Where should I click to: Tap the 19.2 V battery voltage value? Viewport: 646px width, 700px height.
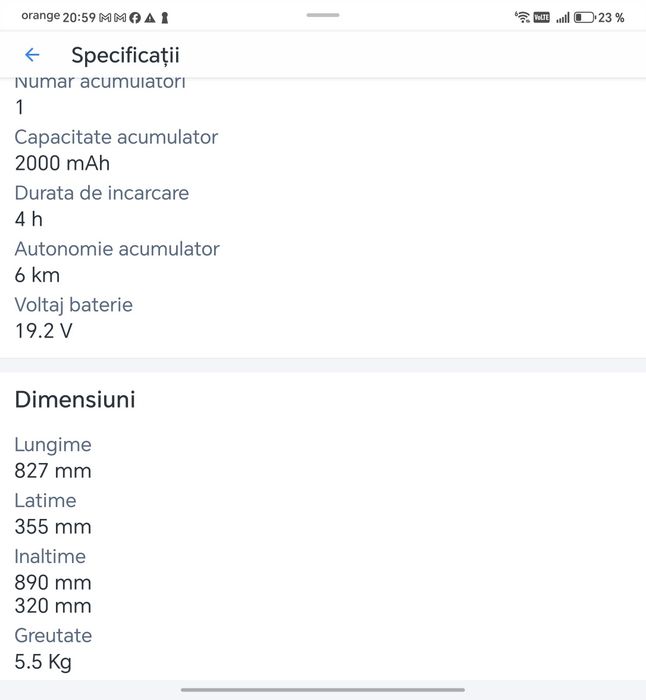click(43, 331)
